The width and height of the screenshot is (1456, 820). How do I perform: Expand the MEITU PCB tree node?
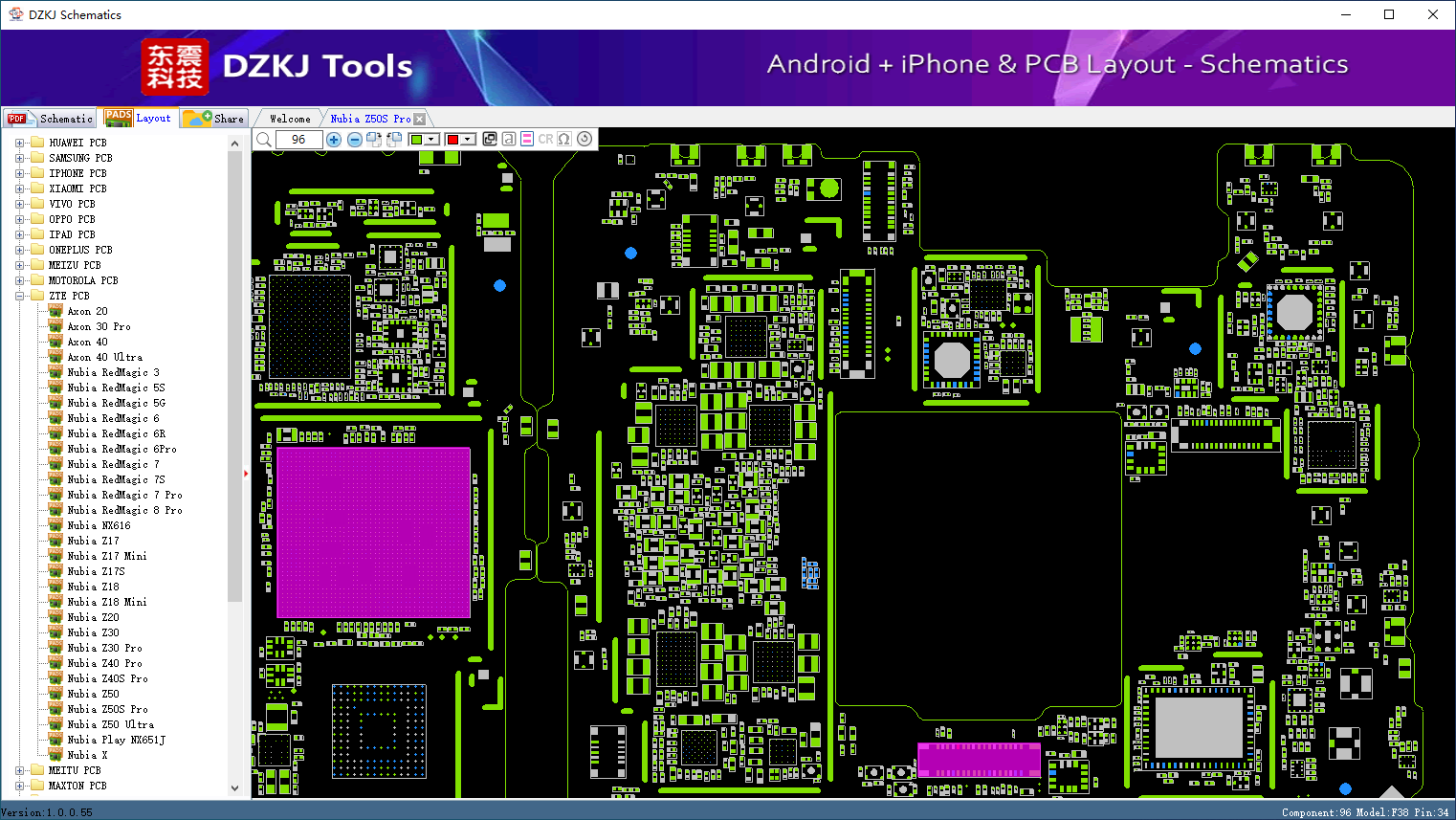tap(20, 770)
